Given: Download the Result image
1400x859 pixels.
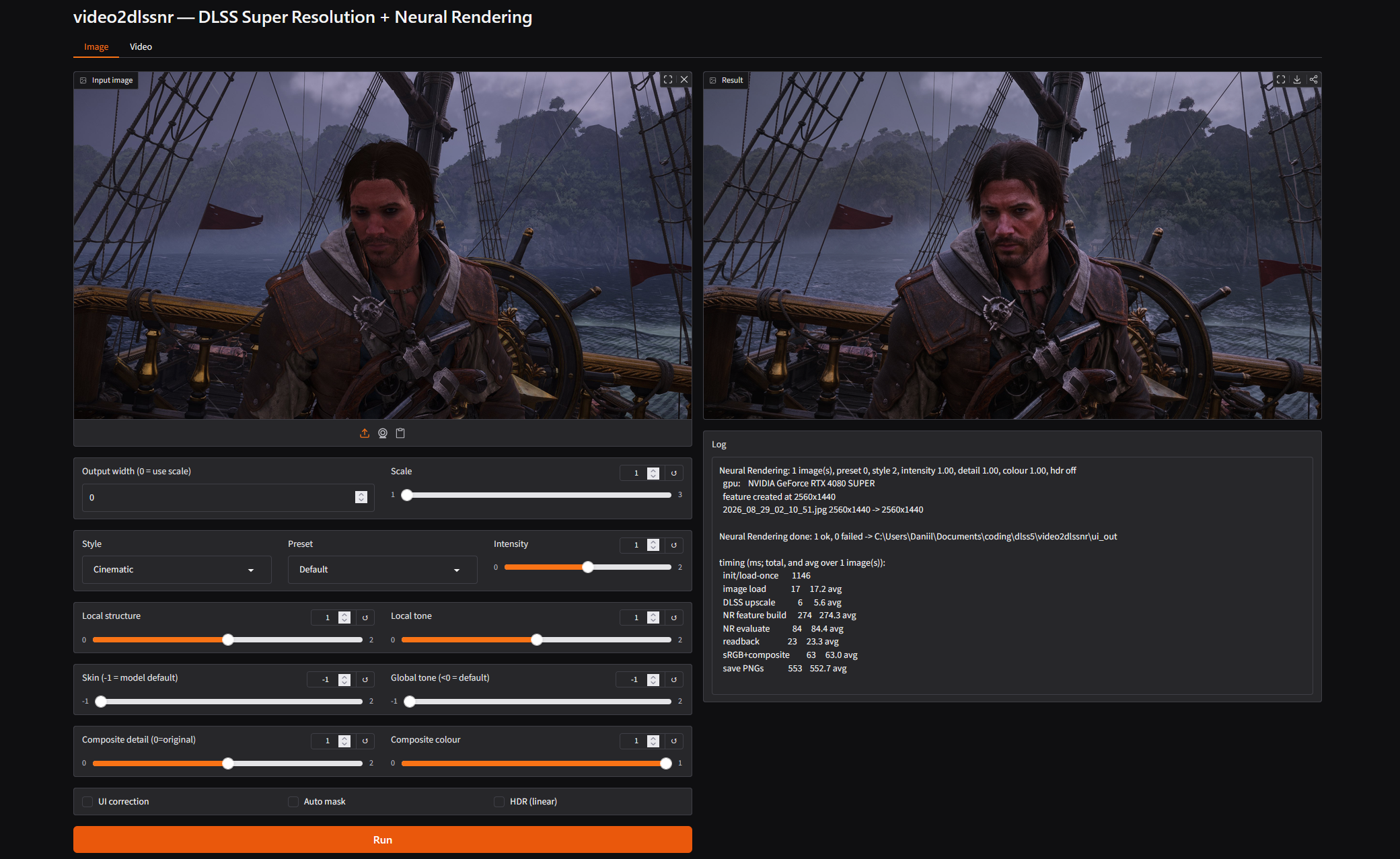Looking at the screenshot, I should pos(1297,79).
